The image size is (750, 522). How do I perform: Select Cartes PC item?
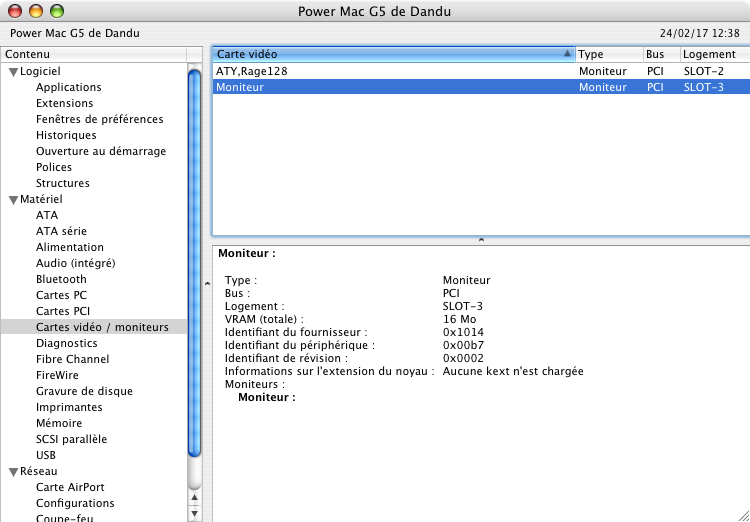pyautogui.click(x=61, y=295)
